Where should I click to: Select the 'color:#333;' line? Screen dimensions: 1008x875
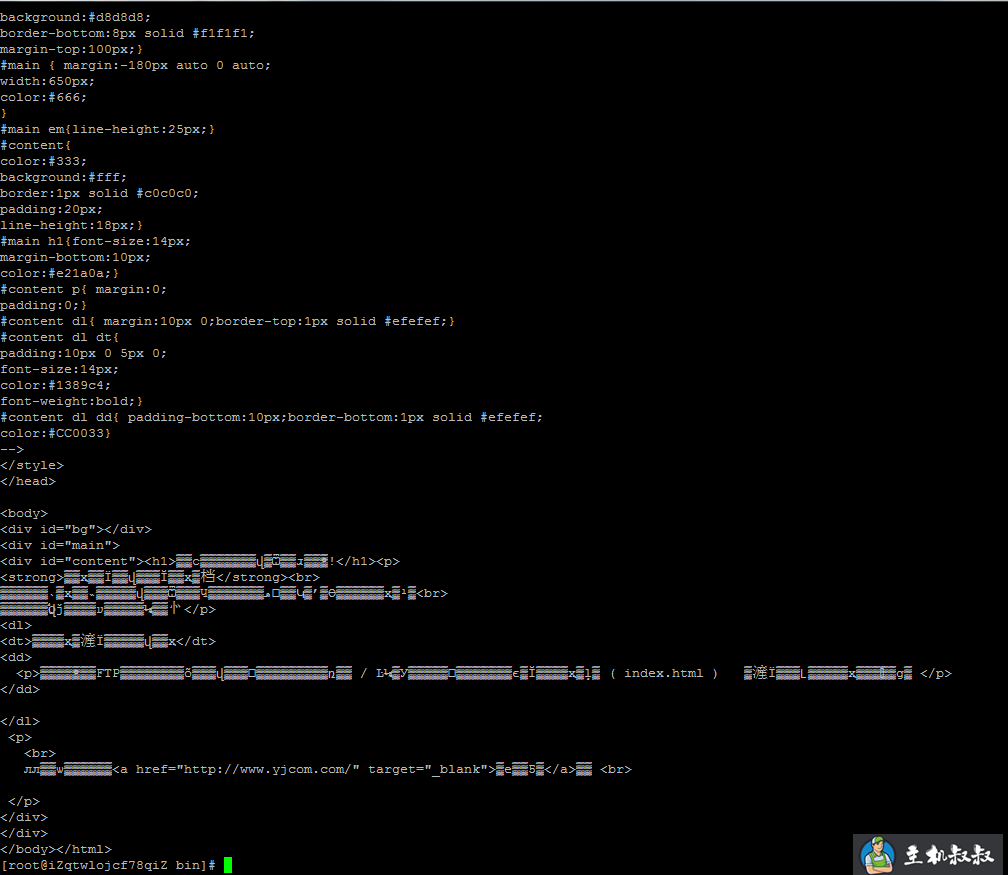coord(43,161)
